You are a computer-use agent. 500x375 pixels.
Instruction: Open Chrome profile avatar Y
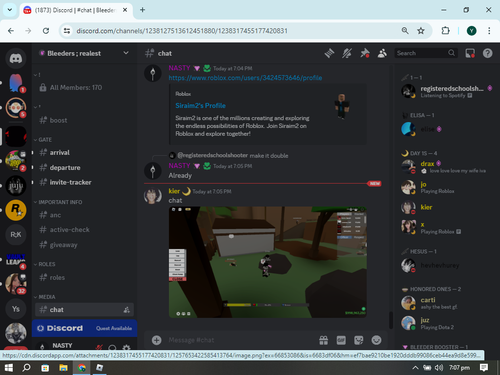471,31
